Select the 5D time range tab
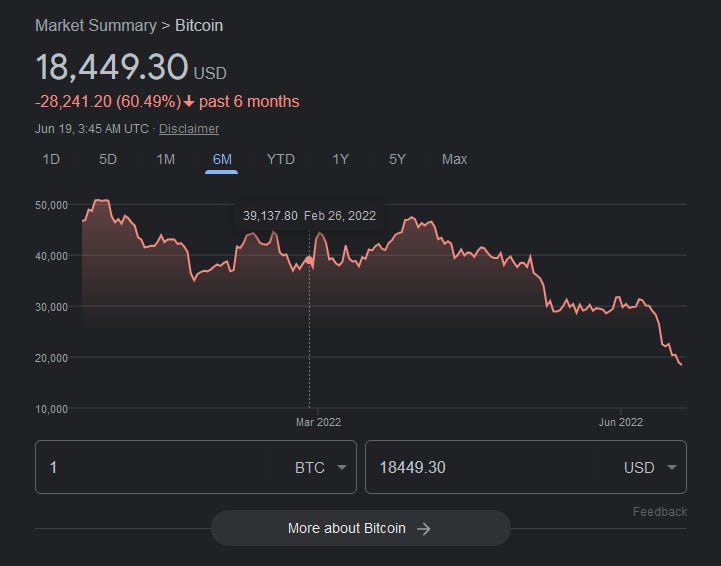 108,160
